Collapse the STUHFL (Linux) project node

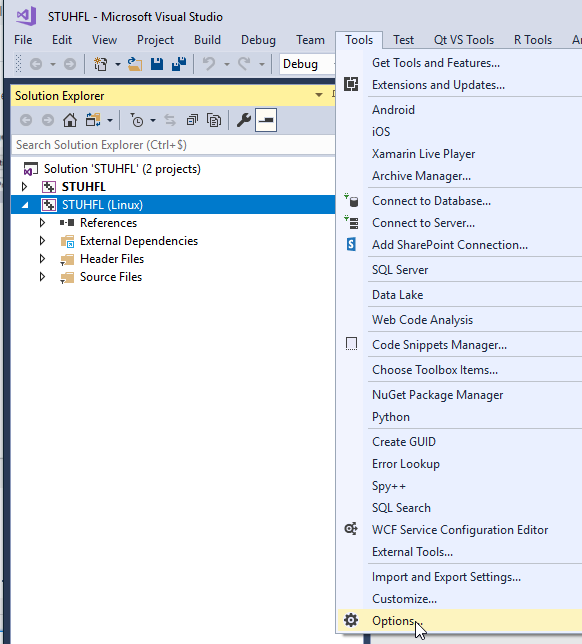(25, 205)
